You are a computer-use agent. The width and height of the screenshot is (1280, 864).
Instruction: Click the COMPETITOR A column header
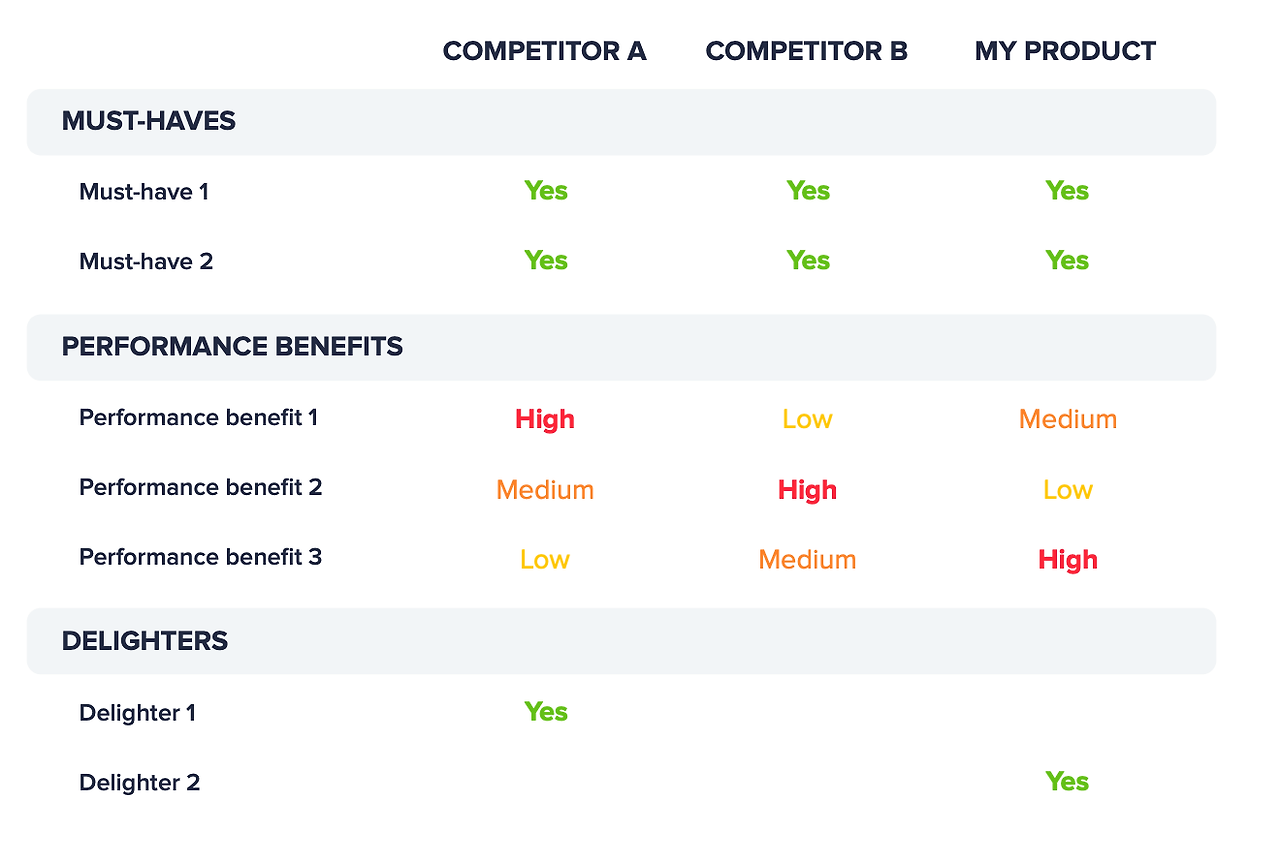tap(544, 51)
